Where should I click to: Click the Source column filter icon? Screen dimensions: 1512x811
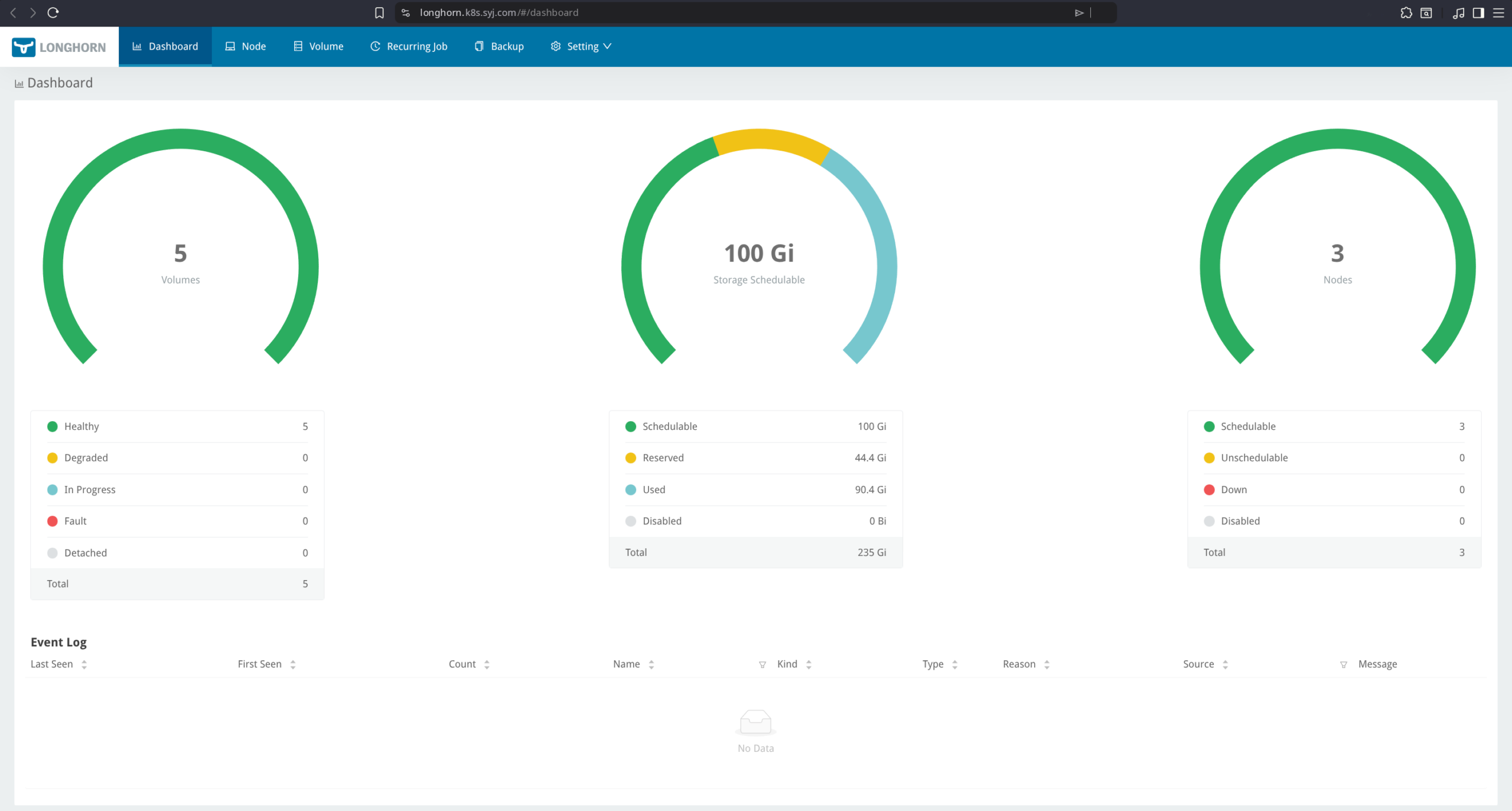point(1344,665)
